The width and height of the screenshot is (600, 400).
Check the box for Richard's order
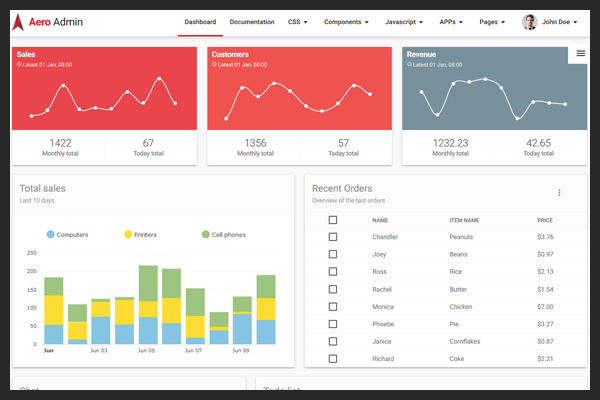pyautogui.click(x=333, y=359)
